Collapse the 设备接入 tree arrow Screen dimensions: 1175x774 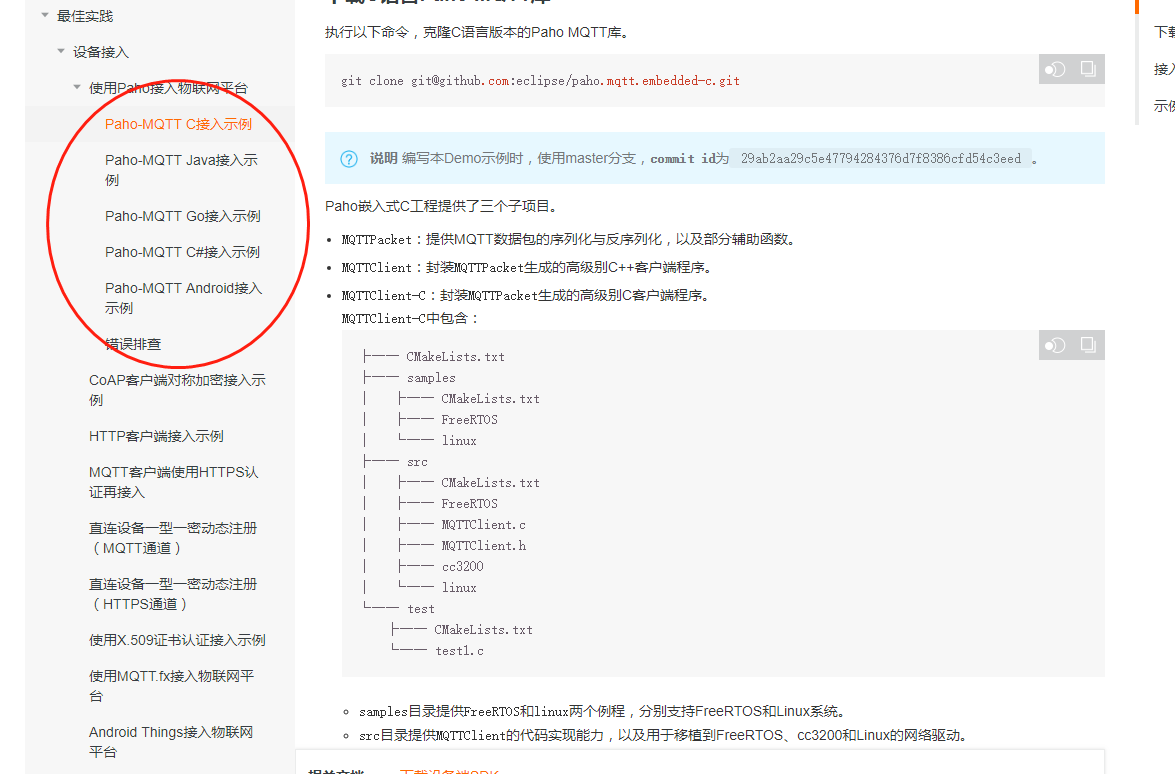61,51
